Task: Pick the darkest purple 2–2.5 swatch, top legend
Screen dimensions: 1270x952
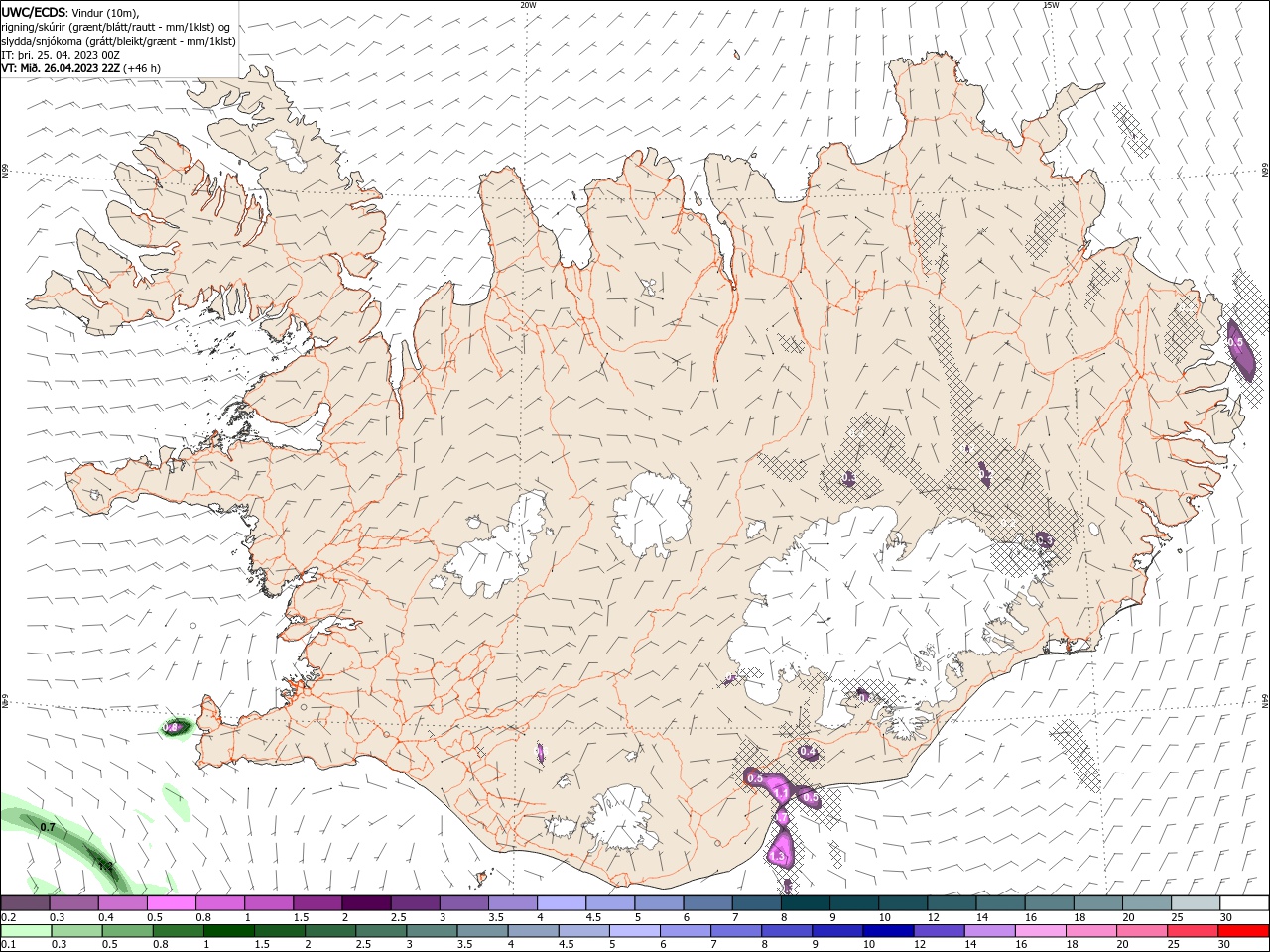Action: [x=366, y=903]
